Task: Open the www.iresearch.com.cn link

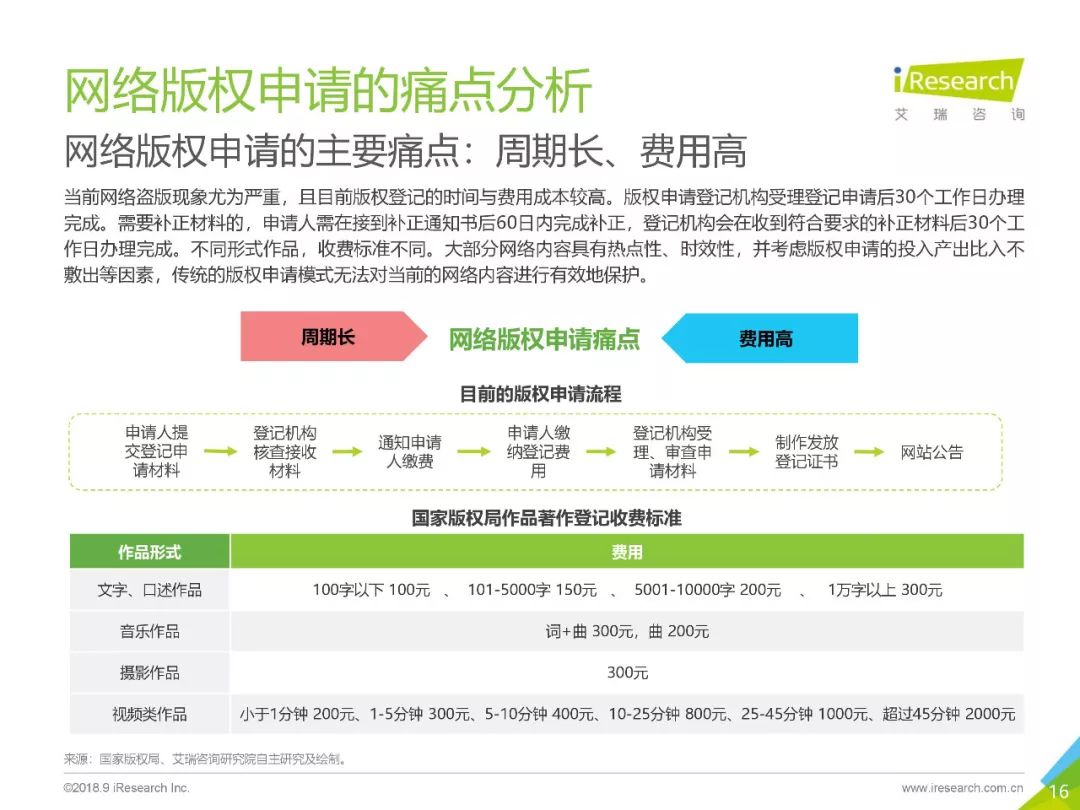Action: 962,788
